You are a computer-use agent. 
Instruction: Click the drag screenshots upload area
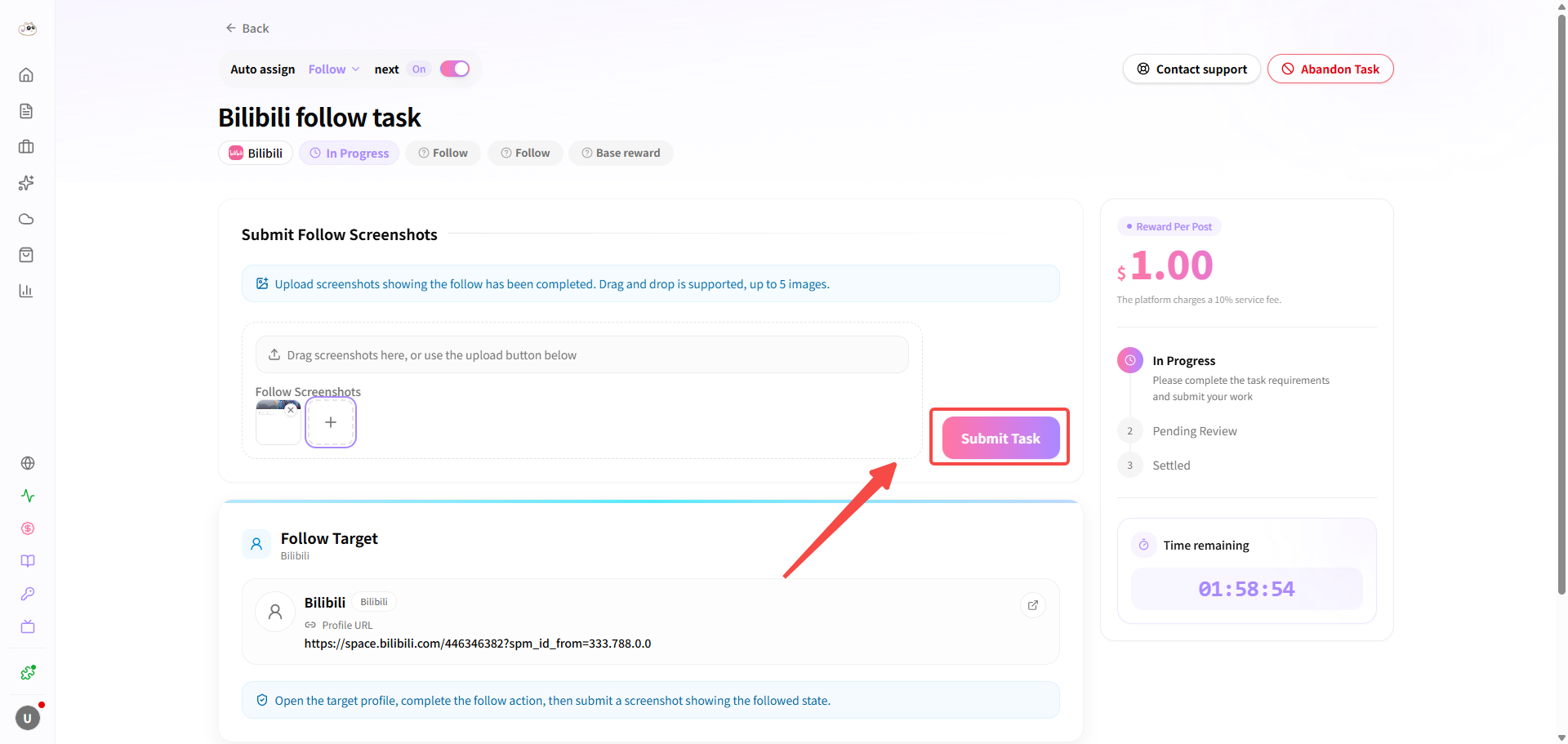click(x=581, y=355)
